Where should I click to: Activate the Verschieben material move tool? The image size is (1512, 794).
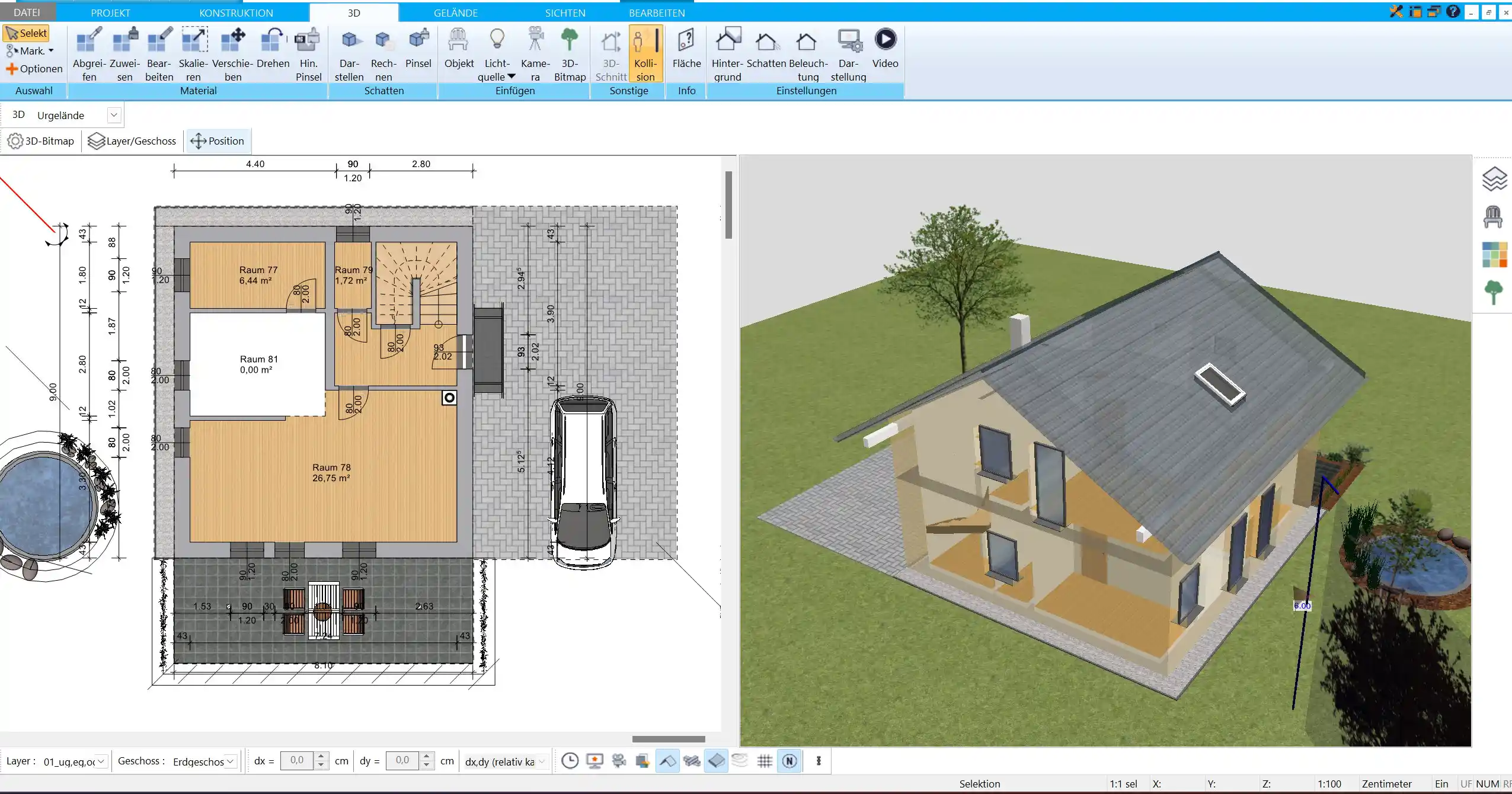(x=233, y=55)
